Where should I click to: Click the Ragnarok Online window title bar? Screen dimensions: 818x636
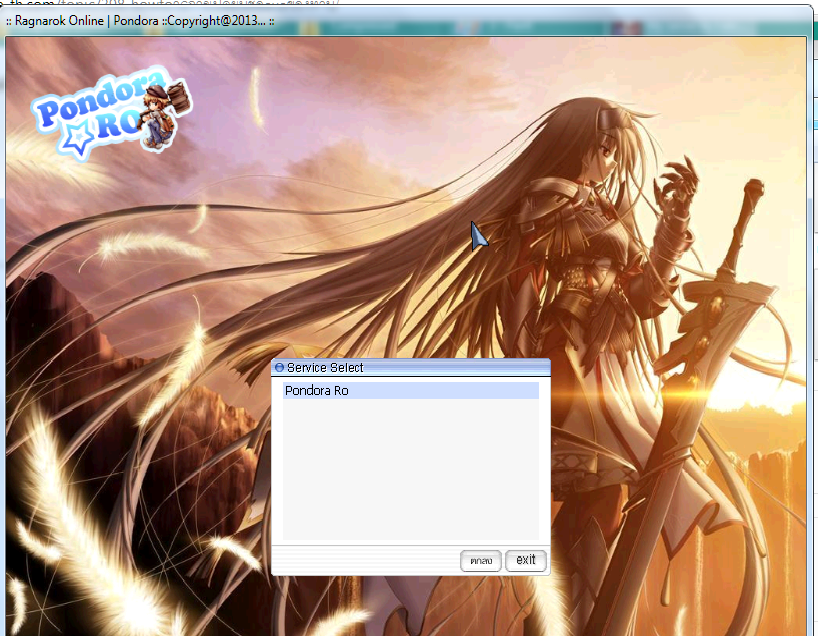pos(407,21)
